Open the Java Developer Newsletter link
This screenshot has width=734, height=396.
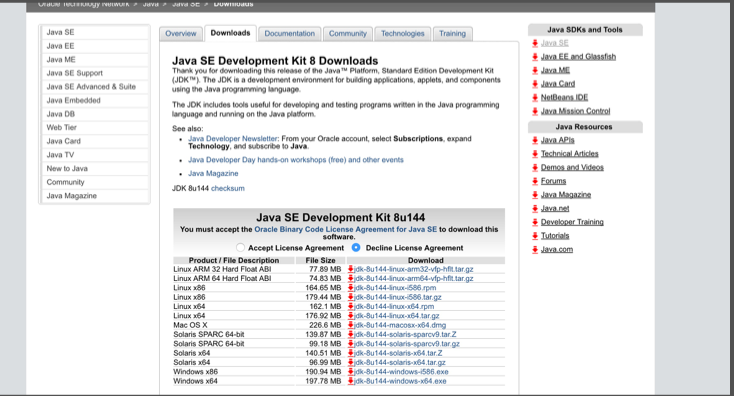[x=233, y=139]
